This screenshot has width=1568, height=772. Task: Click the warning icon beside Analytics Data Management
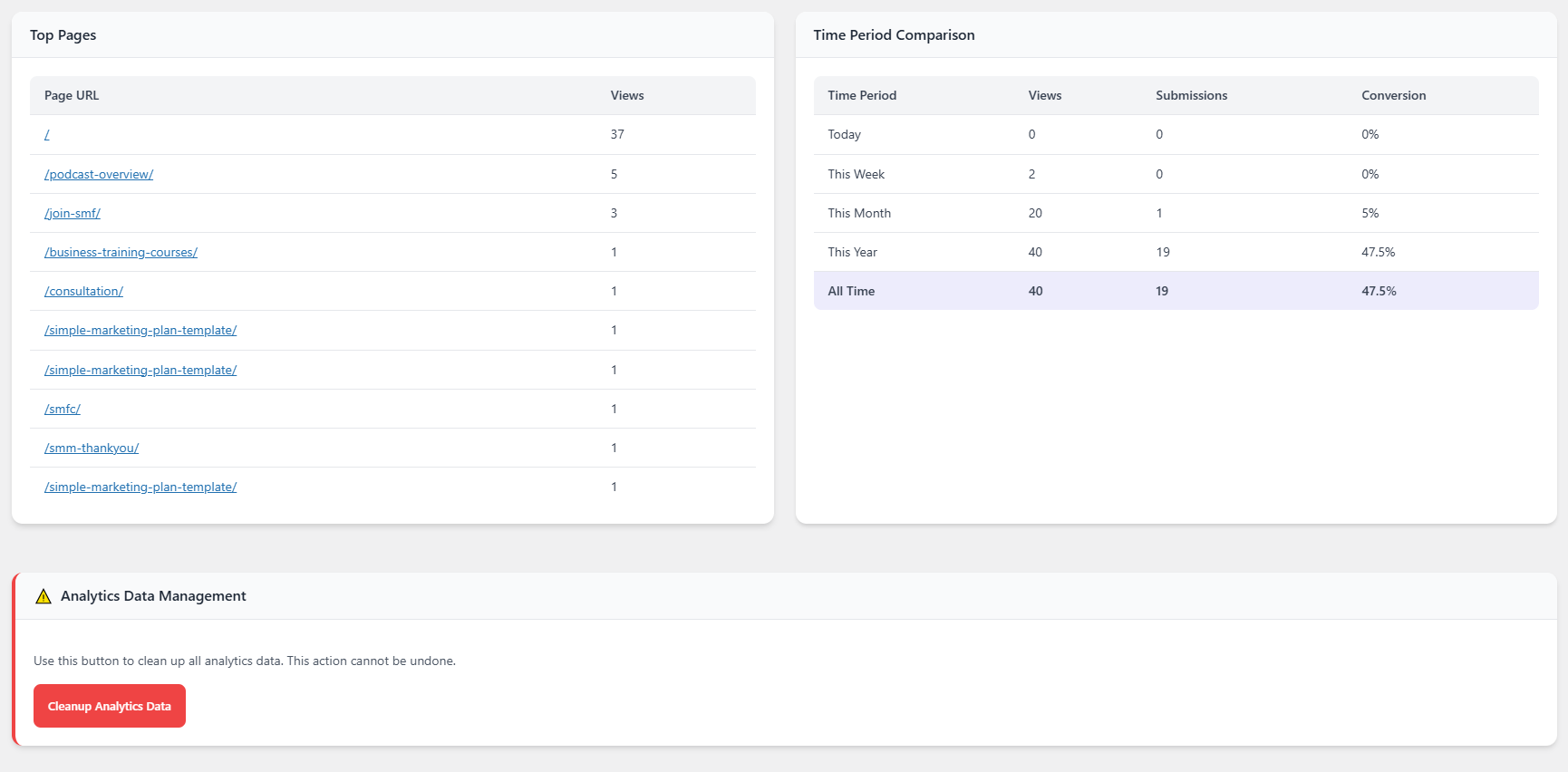coord(44,596)
